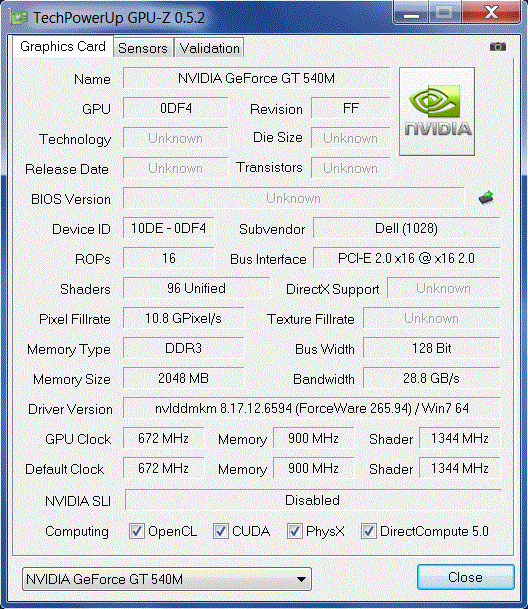Viewport: 528px width, 609px height.
Task: Click the ROPs value 16
Action: (168, 258)
